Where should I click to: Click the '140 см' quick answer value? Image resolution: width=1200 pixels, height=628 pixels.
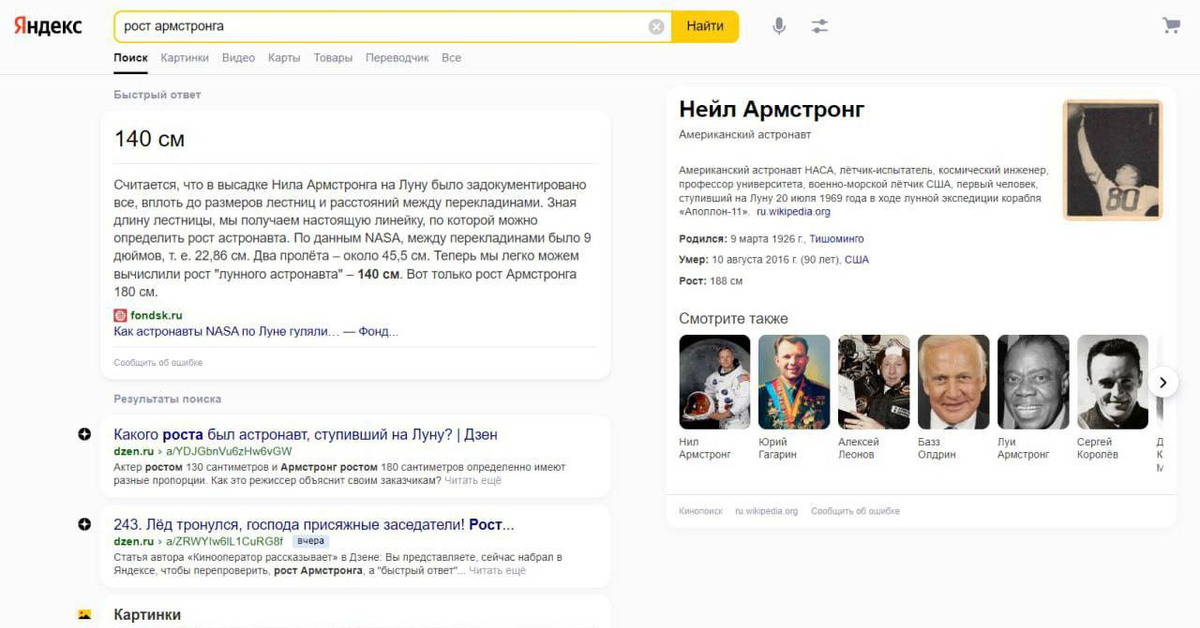149,139
